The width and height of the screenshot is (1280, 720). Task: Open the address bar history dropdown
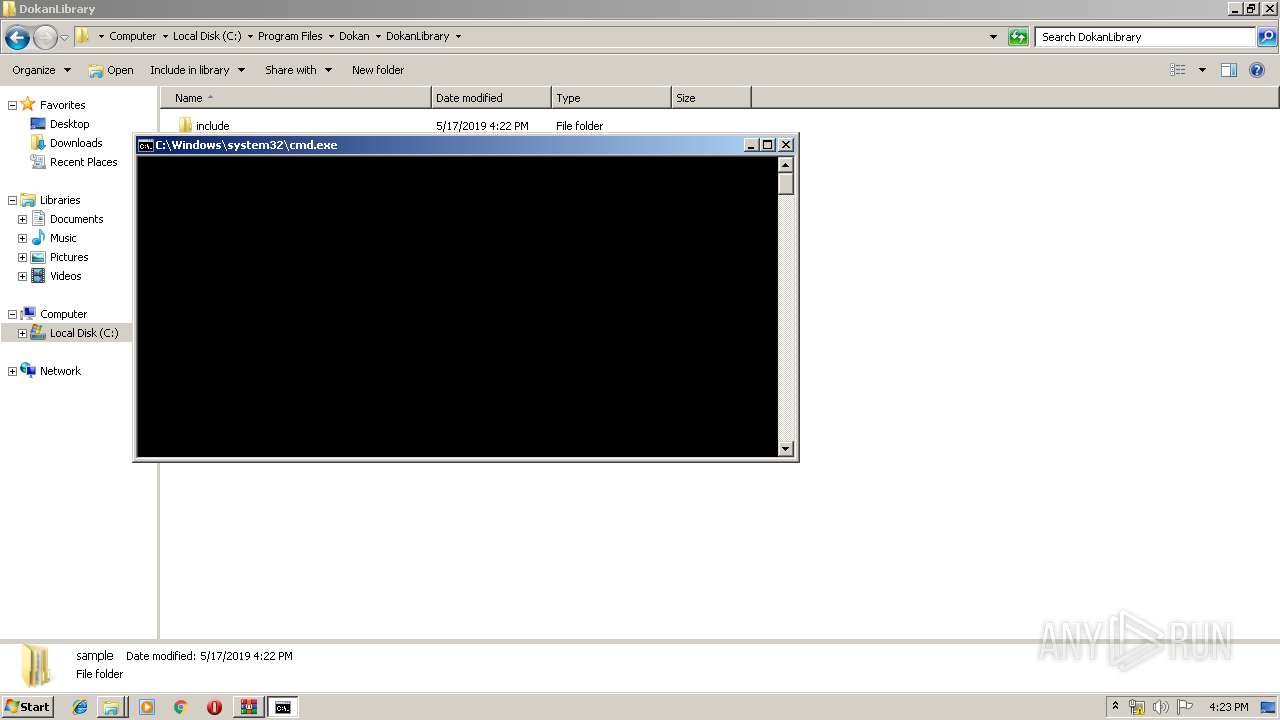tap(993, 37)
